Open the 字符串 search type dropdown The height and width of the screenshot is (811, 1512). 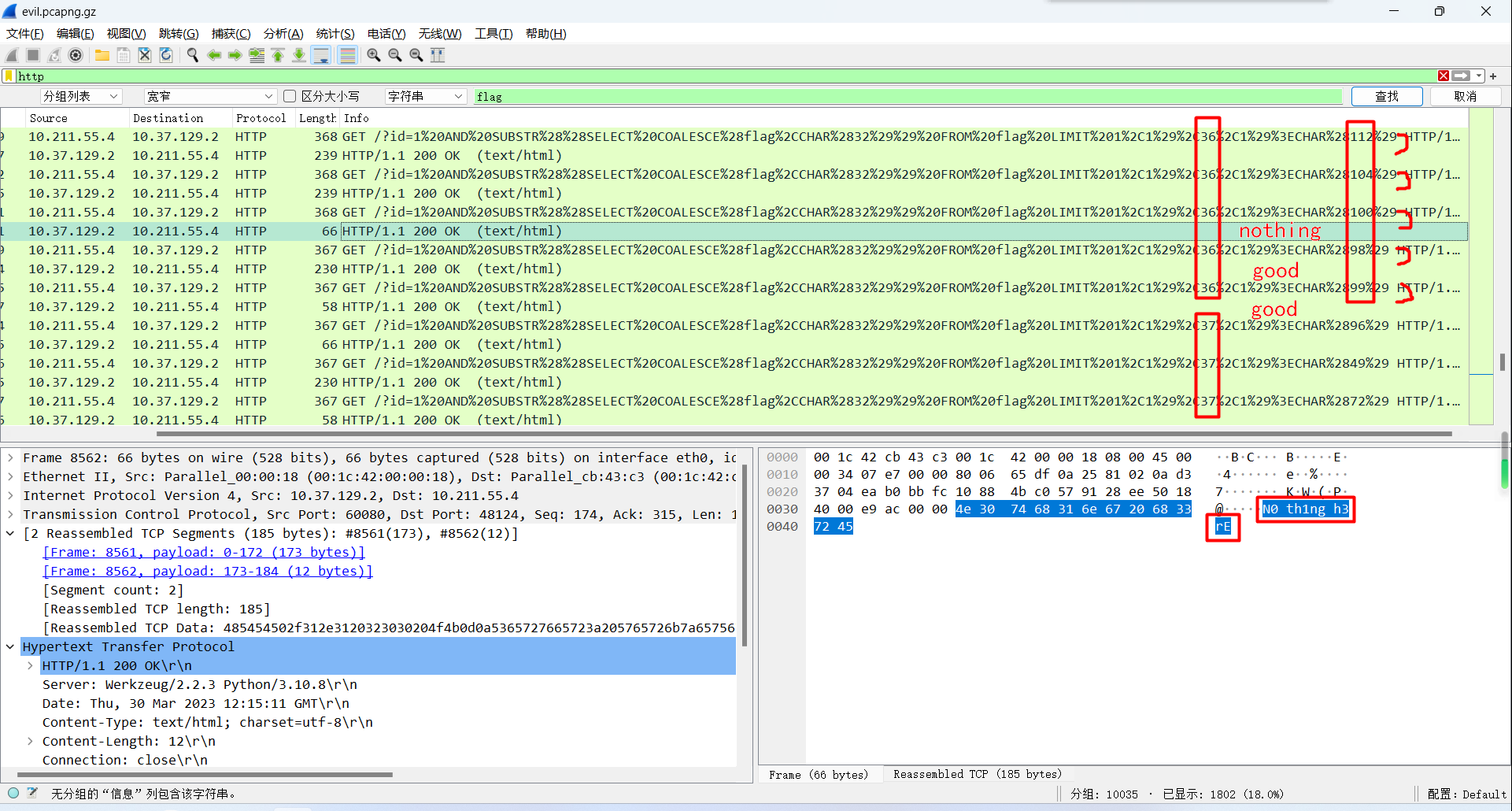425,96
